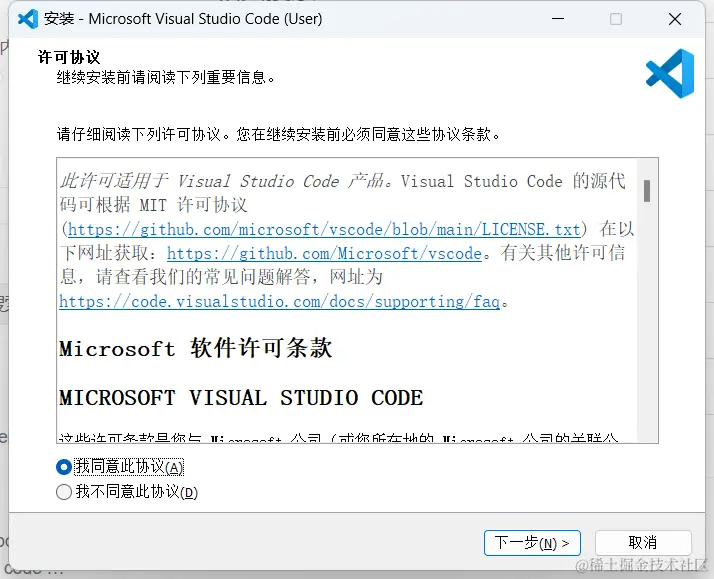
Task: Click the heading Microsoft 软件许可条款
Action: pos(195,349)
